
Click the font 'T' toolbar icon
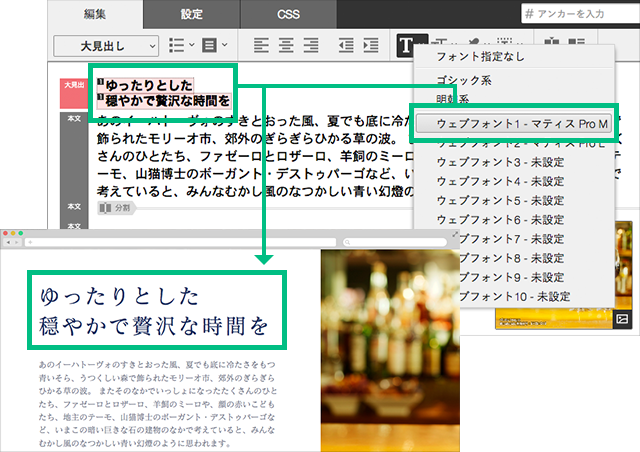[408, 46]
